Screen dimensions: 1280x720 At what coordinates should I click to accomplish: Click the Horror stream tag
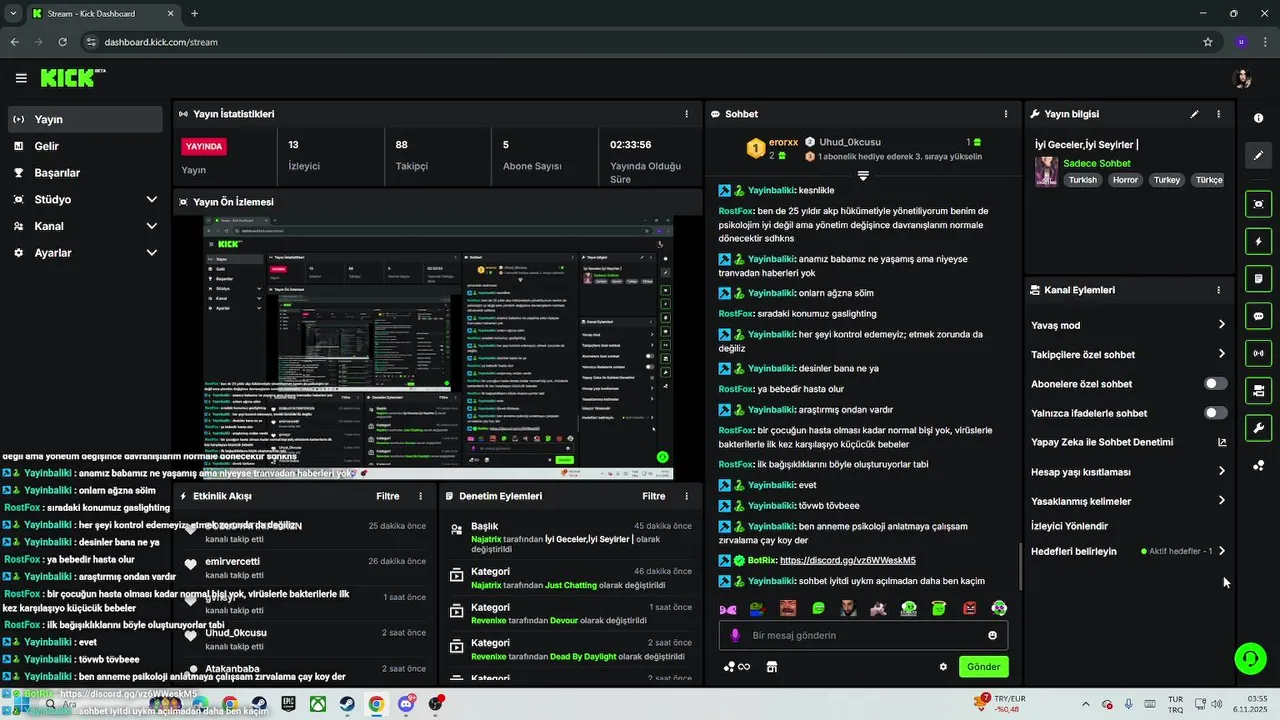click(1125, 180)
